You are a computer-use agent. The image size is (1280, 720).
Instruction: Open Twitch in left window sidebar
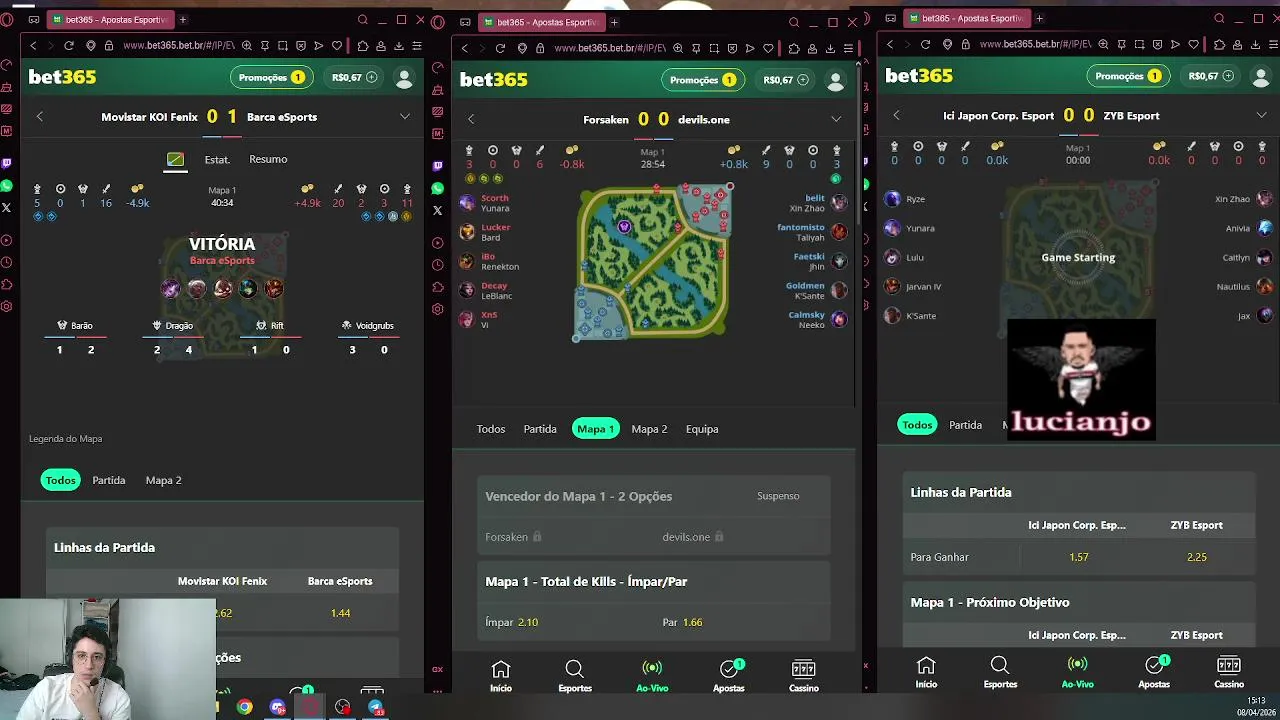pos(7,163)
